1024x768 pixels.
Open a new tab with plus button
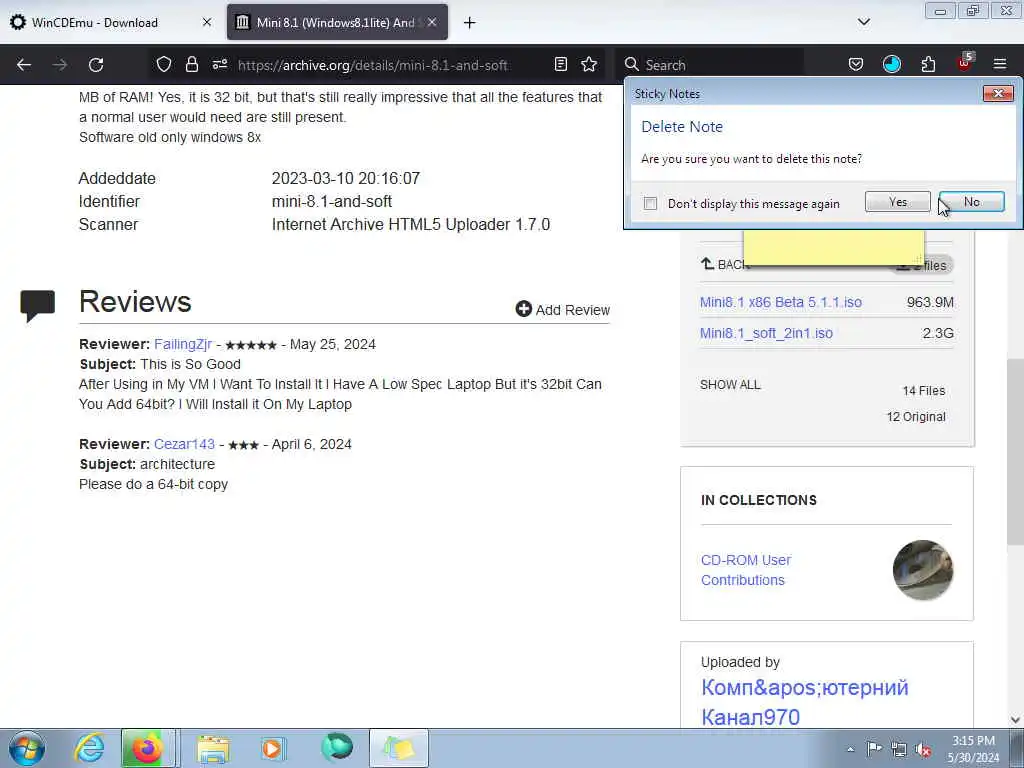pyautogui.click(x=470, y=23)
